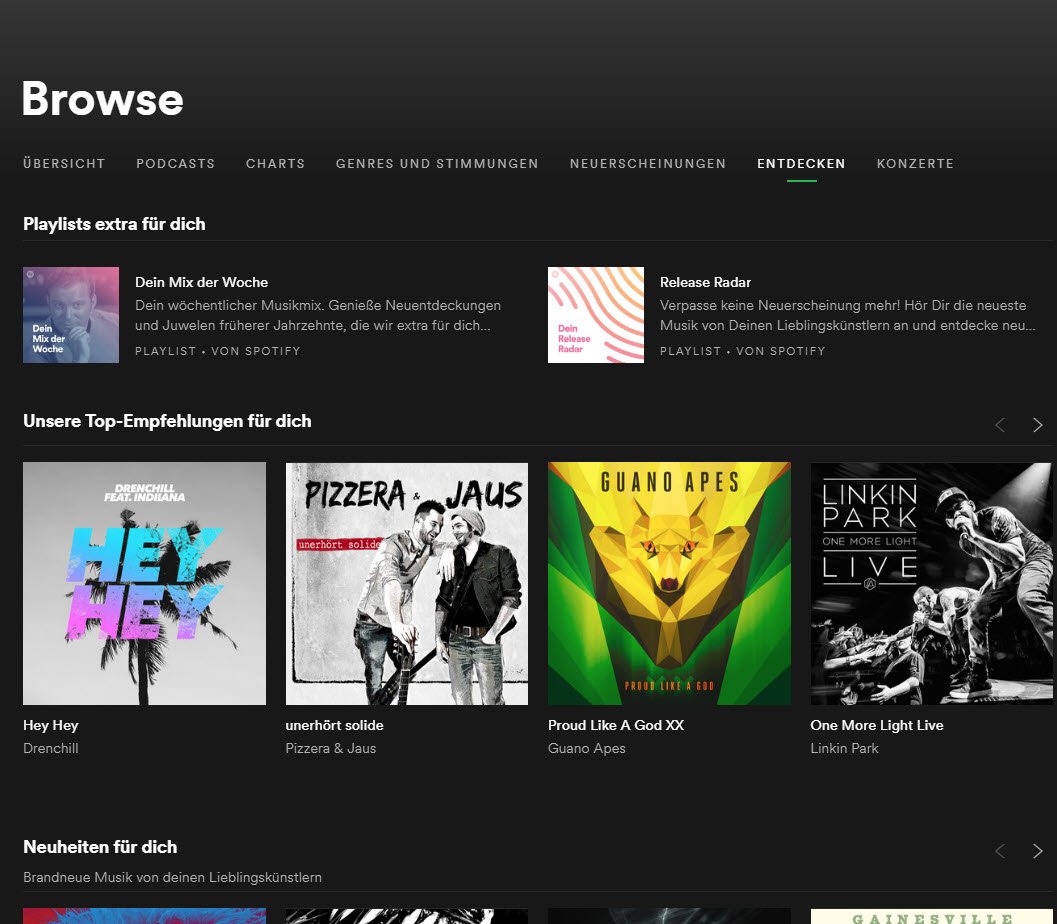
Task: Click Playlists extra für dich heading
Action: pos(114,224)
